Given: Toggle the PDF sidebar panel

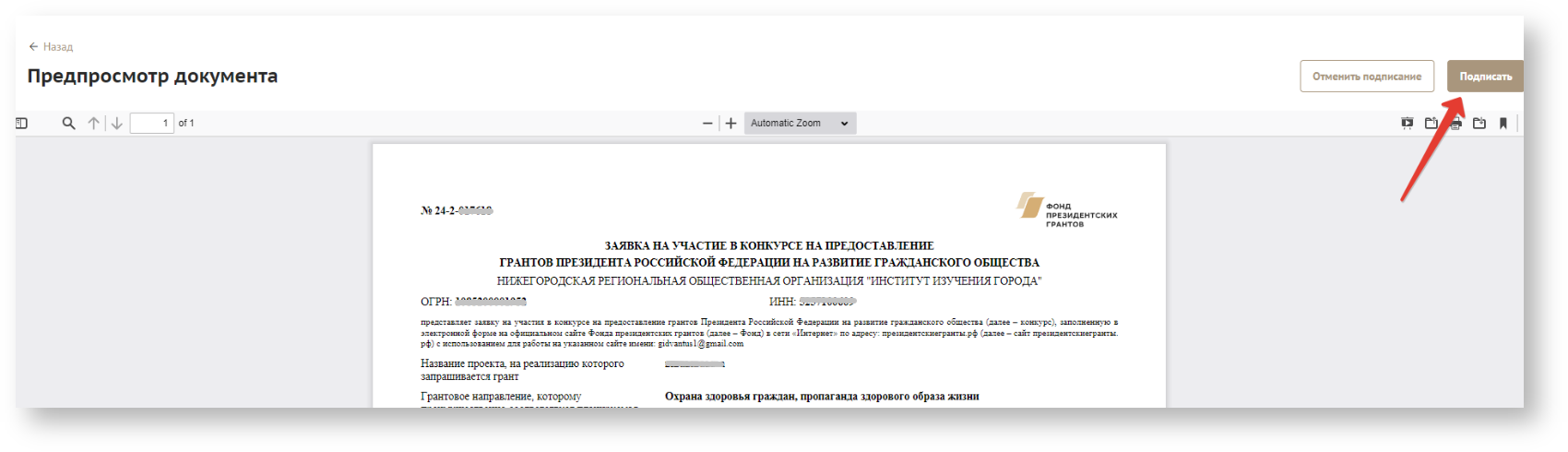Looking at the screenshot, I should click(22, 124).
